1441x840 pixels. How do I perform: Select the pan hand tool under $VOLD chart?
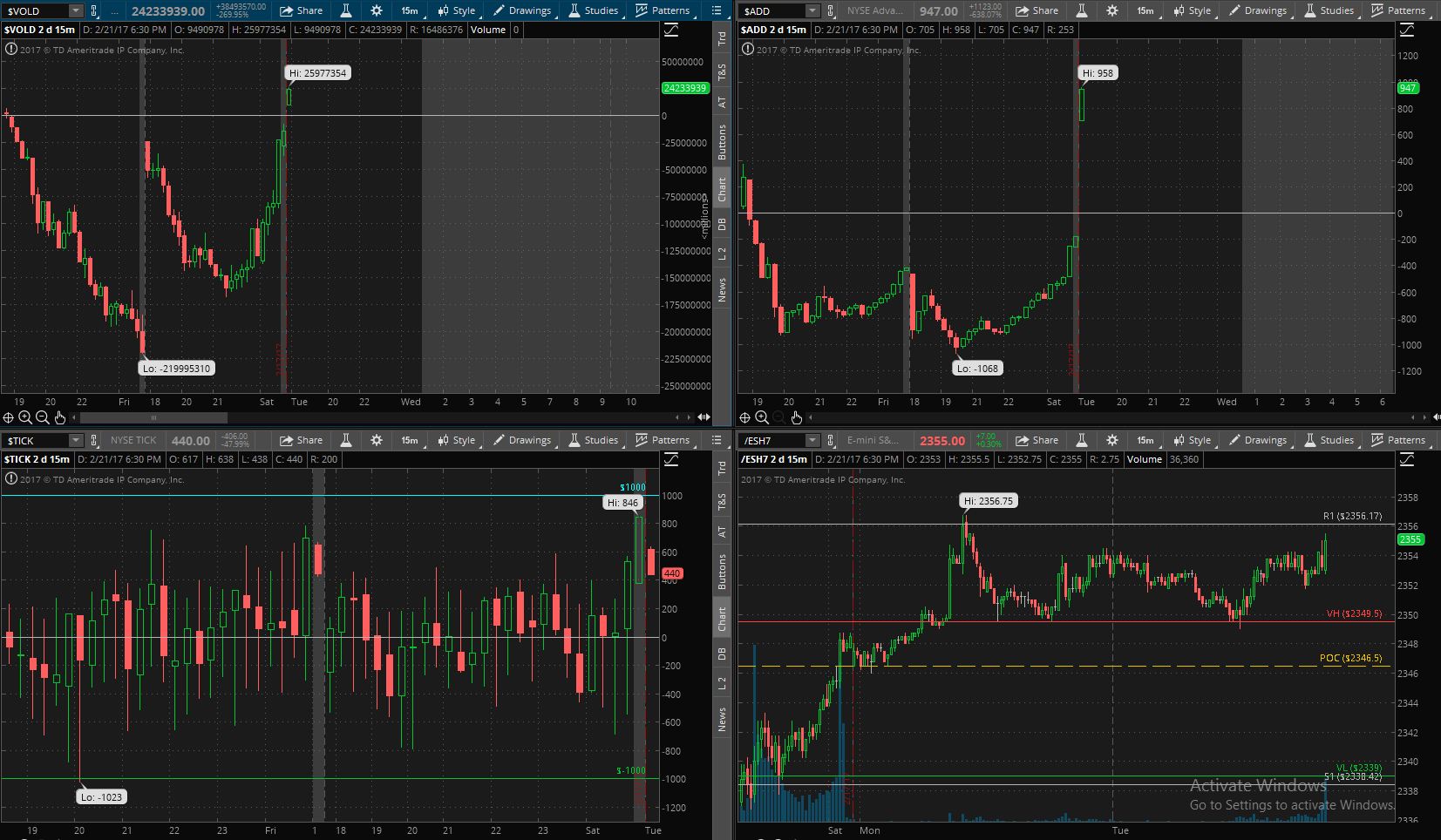coord(59,417)
